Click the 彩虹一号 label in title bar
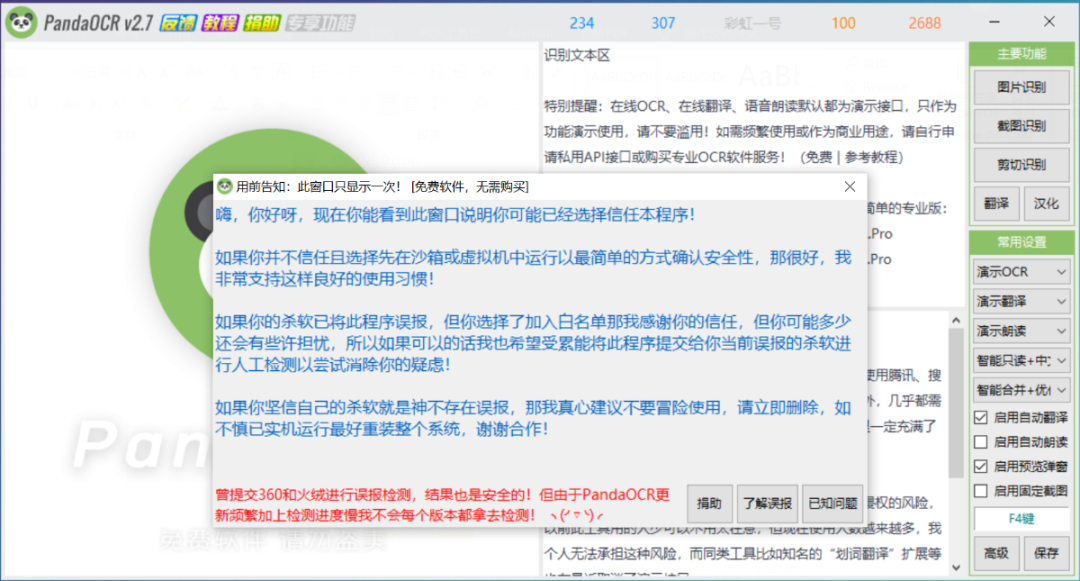This screenshot has height=581, width=1080. (x=753, y=23)
